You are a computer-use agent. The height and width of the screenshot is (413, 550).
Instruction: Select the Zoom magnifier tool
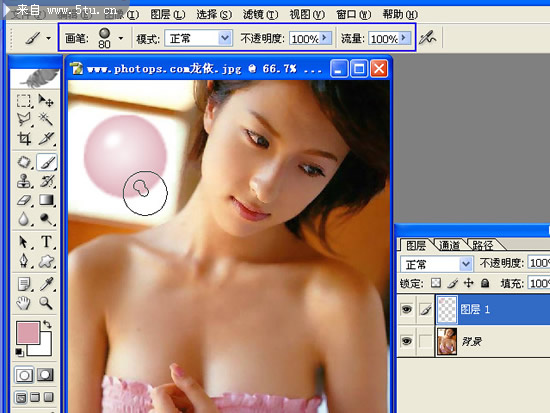click(46, 302)
